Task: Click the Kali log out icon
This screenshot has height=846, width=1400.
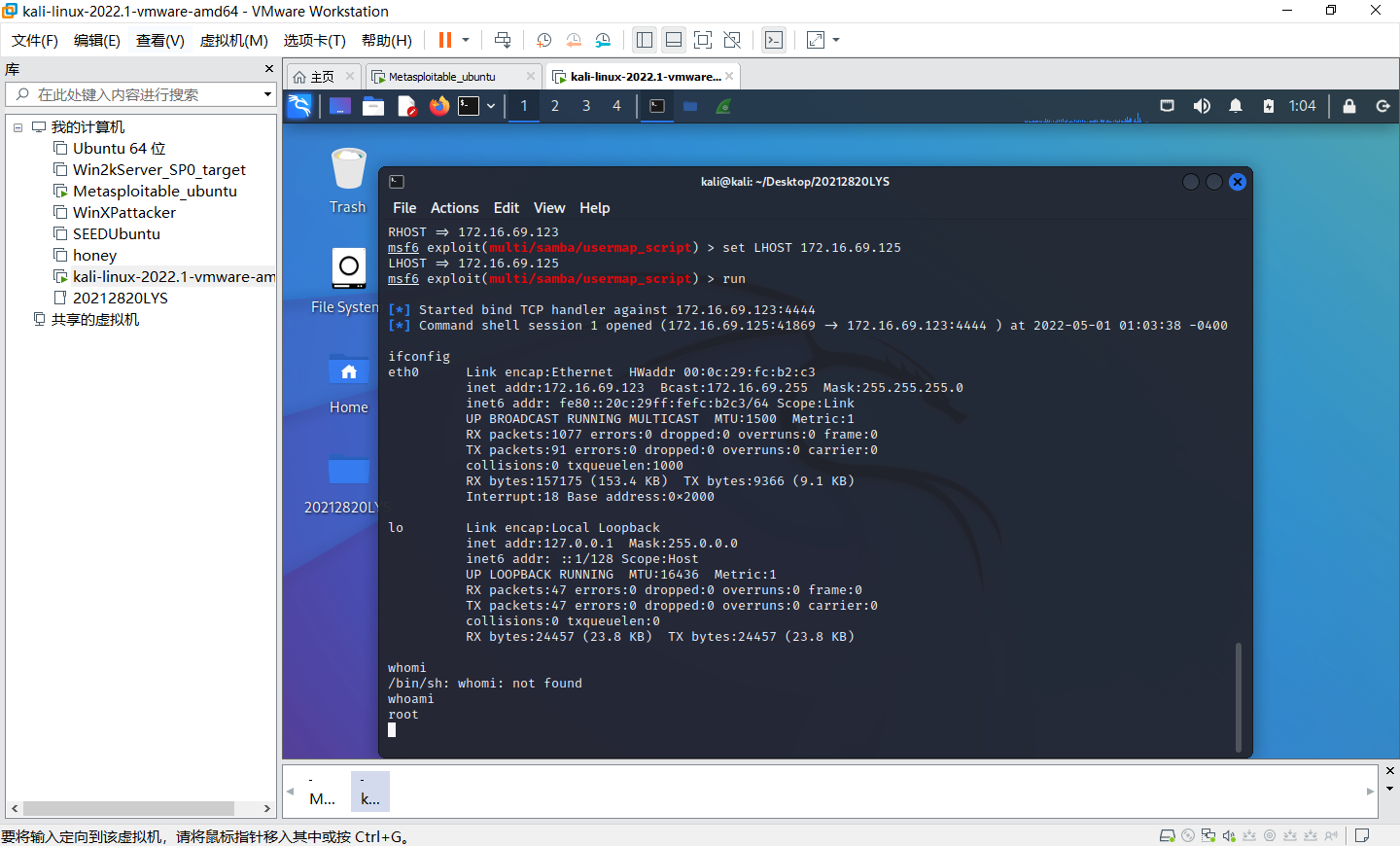Action: (x=1383, y=106)
